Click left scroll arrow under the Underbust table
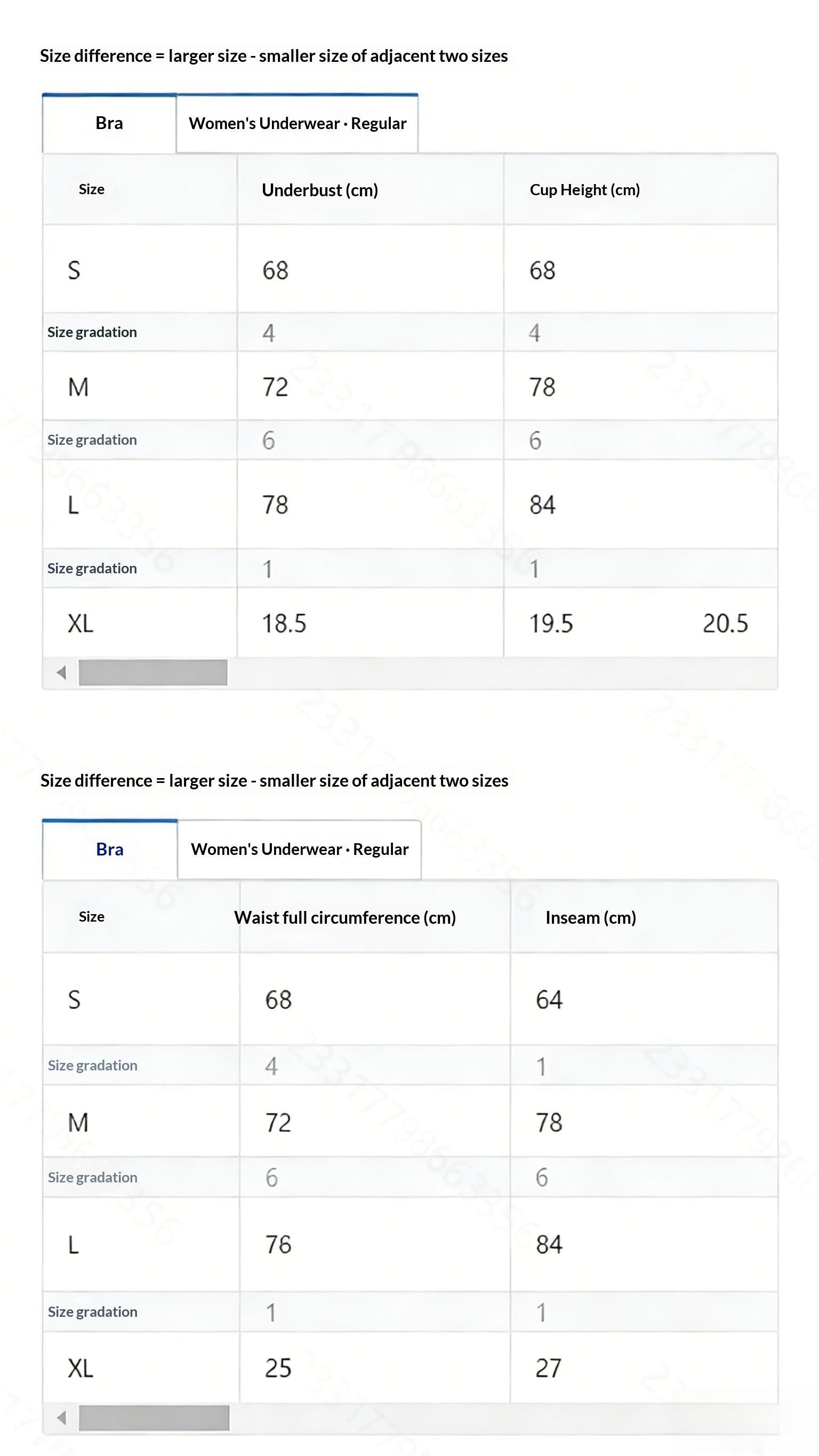Viewport: 819px width, 1456px height. tap(62, 673)
